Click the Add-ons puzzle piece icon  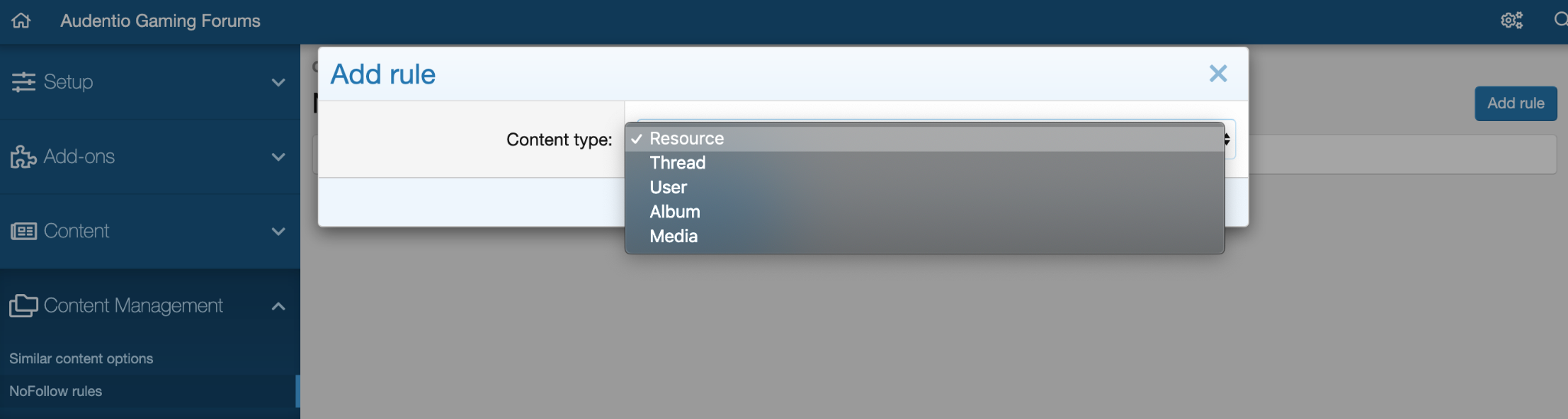pos(24,156)
